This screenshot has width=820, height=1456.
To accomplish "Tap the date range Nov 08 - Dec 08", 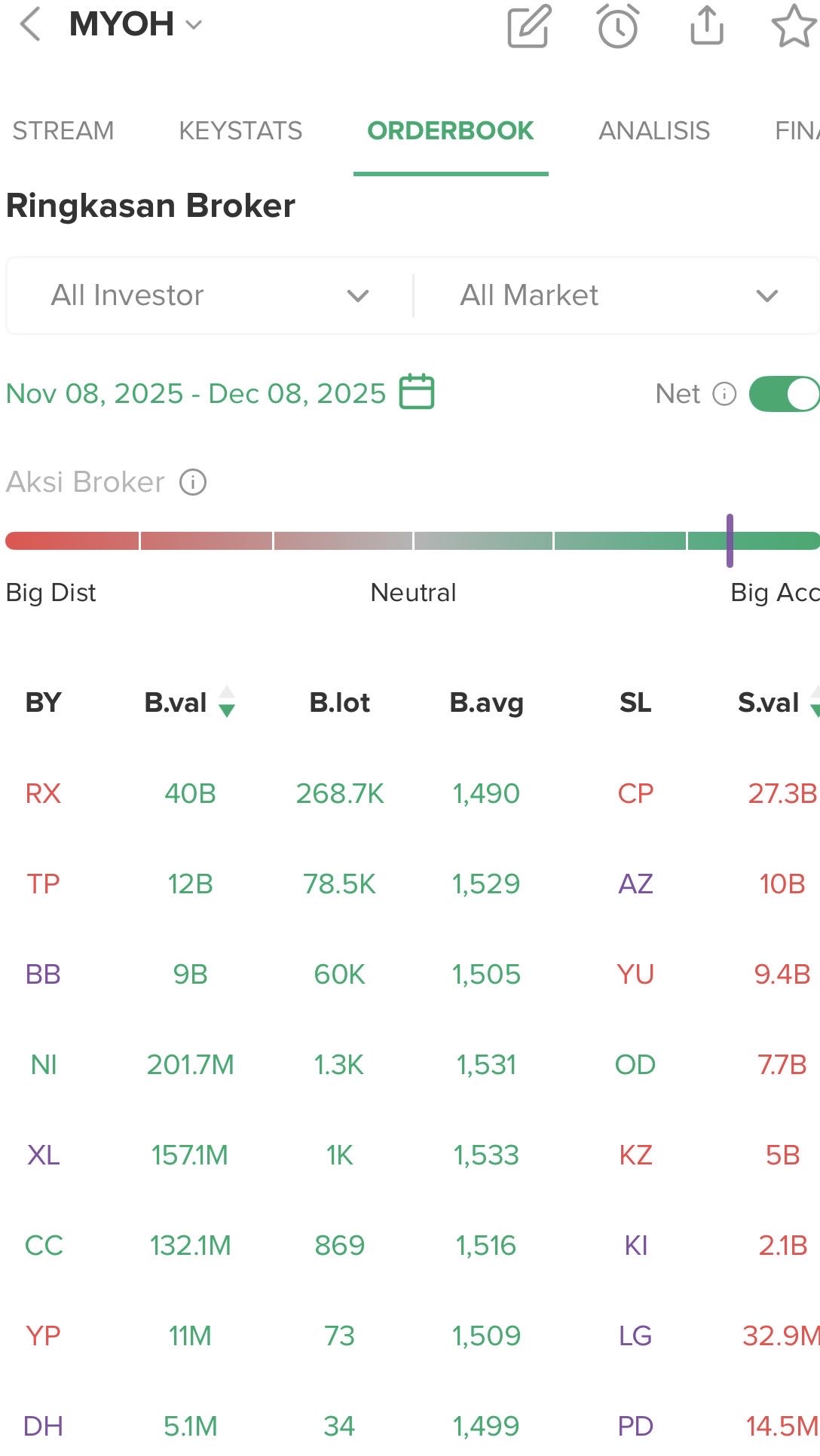I will (x=196, y=393).
